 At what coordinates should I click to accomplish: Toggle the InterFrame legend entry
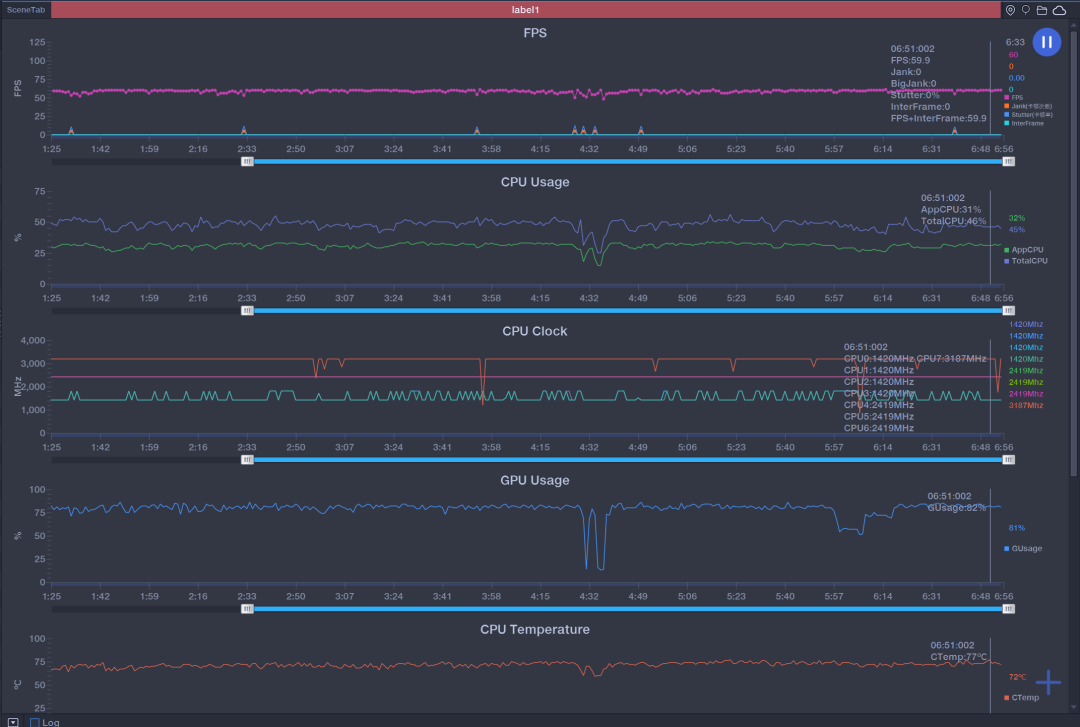(x=1025, y=123)
